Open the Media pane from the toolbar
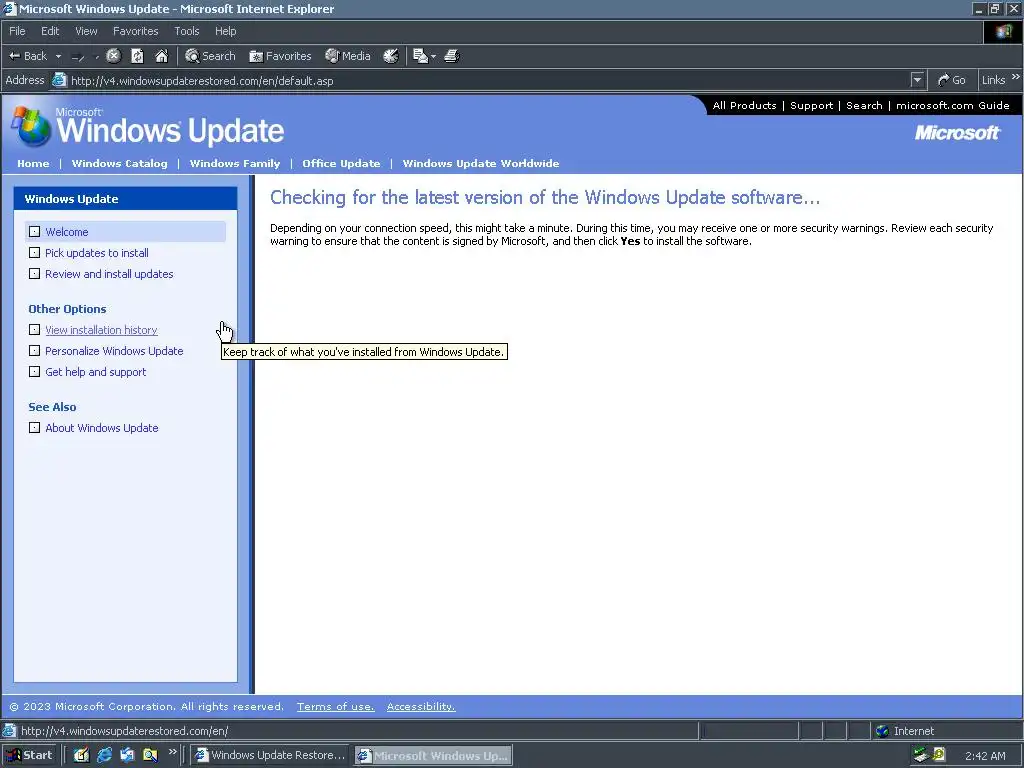The width and height of the screenshot is (1024, 768). (348, 56)
